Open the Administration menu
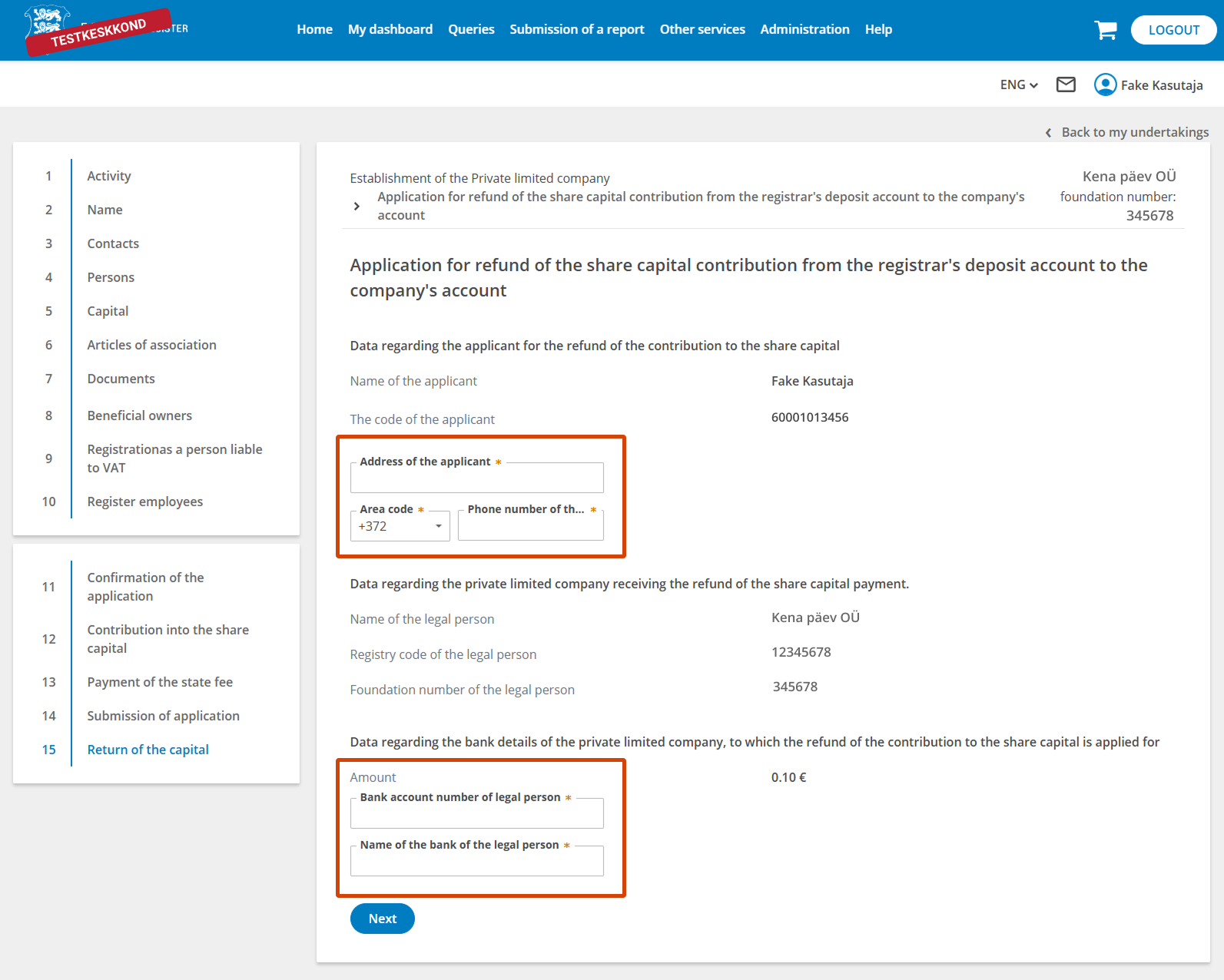Viewport: 1224px width, 980px height. pos(804,29)
